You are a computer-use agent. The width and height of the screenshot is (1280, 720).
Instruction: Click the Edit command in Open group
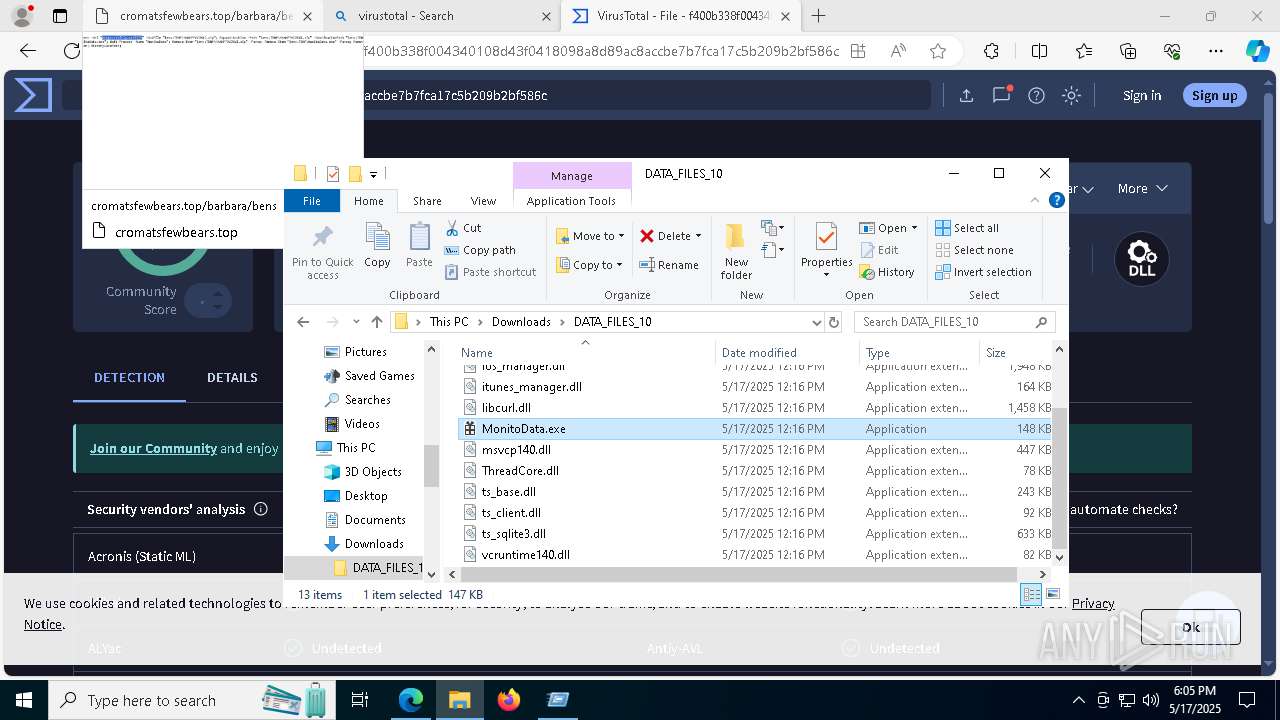879,250
